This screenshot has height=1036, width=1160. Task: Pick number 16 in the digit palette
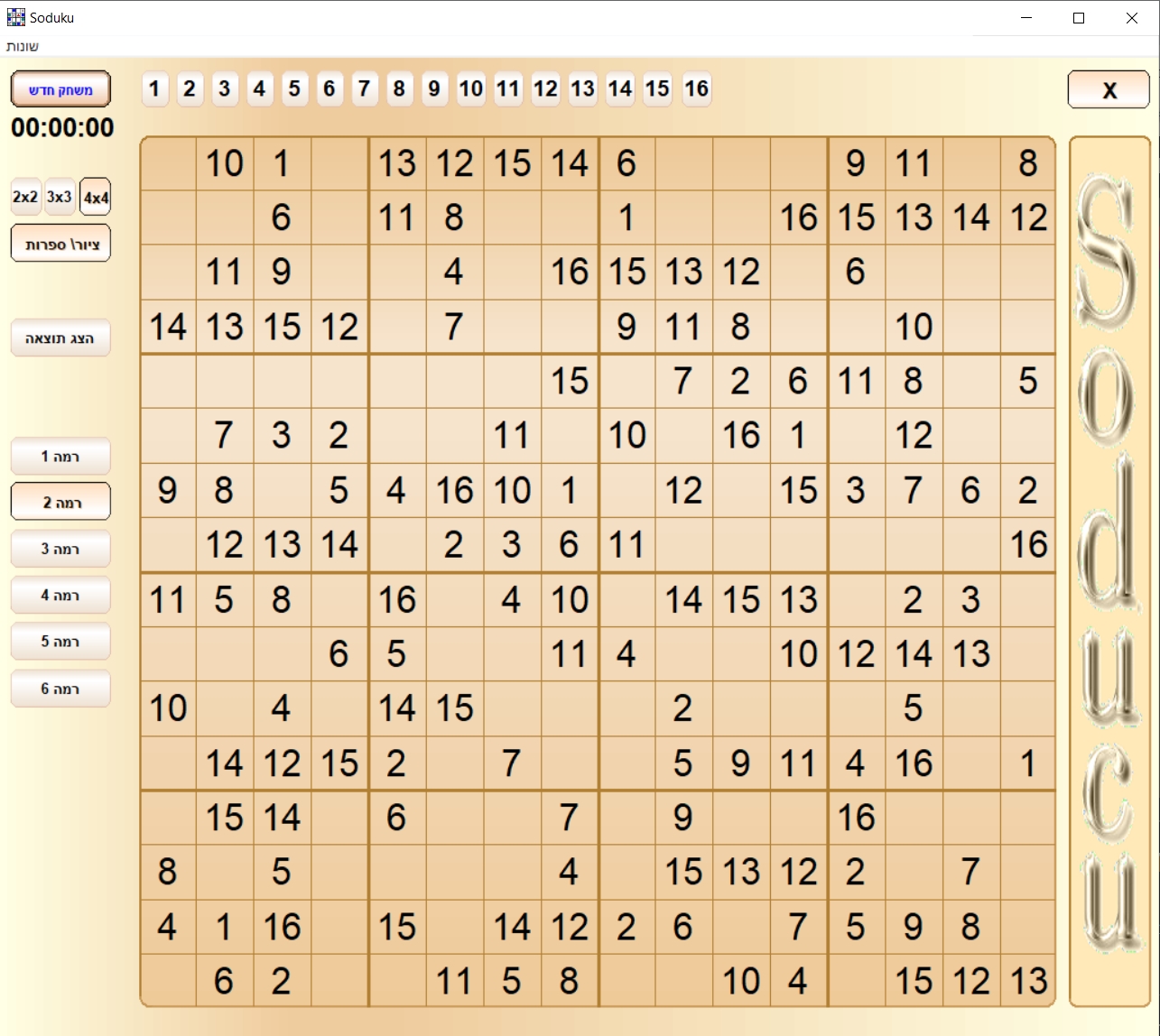point(697,89)
